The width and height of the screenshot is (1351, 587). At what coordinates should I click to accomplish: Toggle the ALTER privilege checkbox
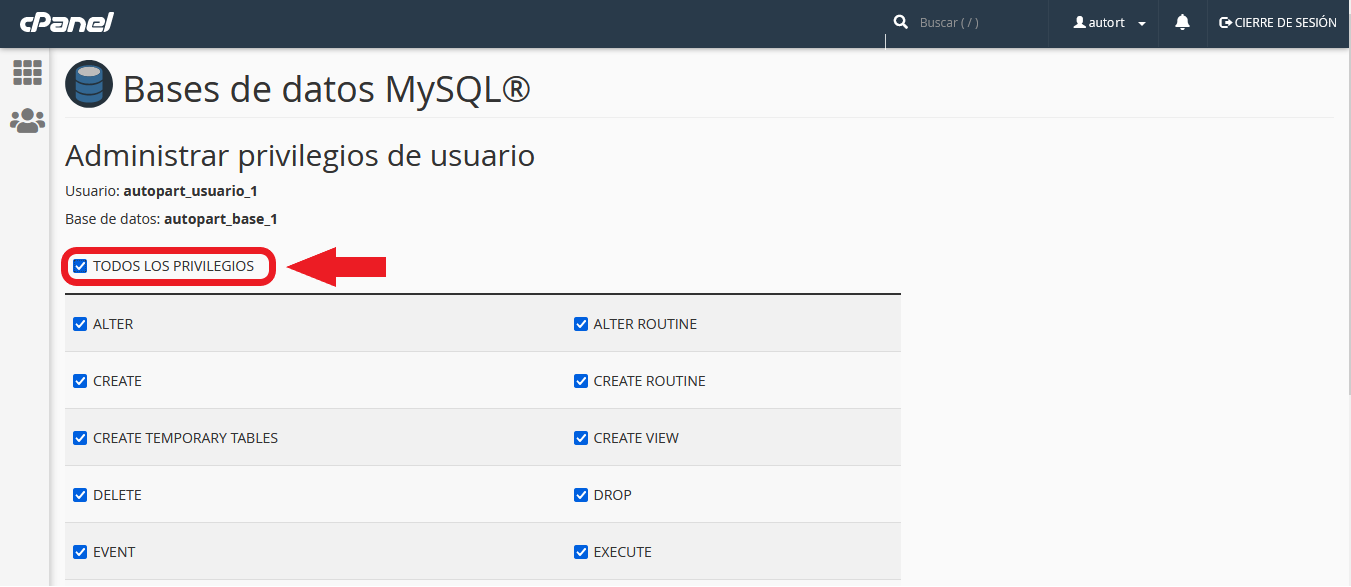click(x=80, y=324)
